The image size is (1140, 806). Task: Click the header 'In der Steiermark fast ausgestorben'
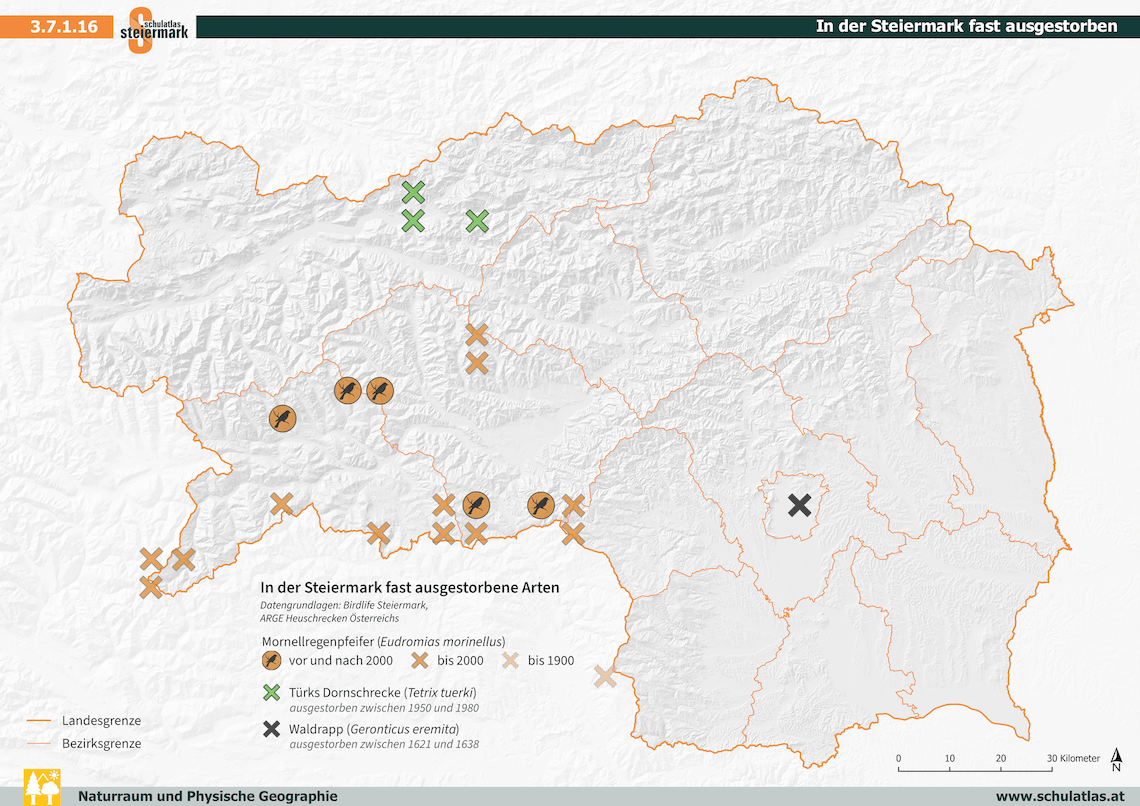point(966,26)
